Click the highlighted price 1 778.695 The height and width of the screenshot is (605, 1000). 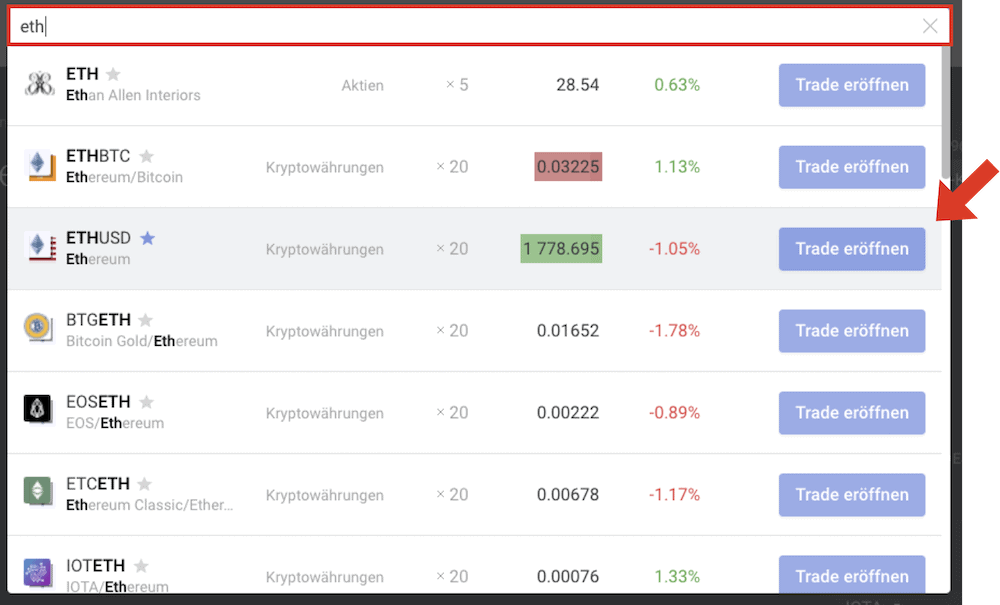561,249
